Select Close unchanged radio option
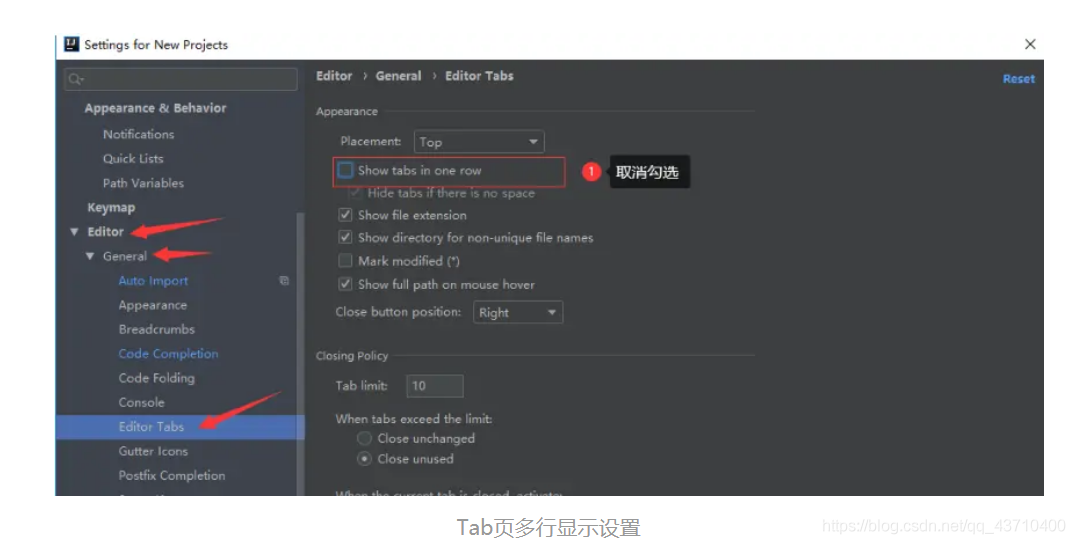The width and height of the screenshot is (1075, 544). pyautogui.click(x=365, y=438)
